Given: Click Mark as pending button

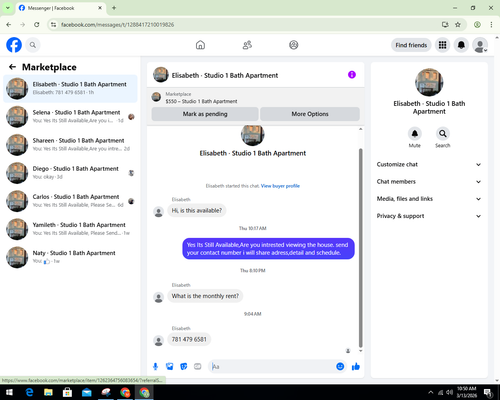Looking at the screenshot, I should pos(205,114).
